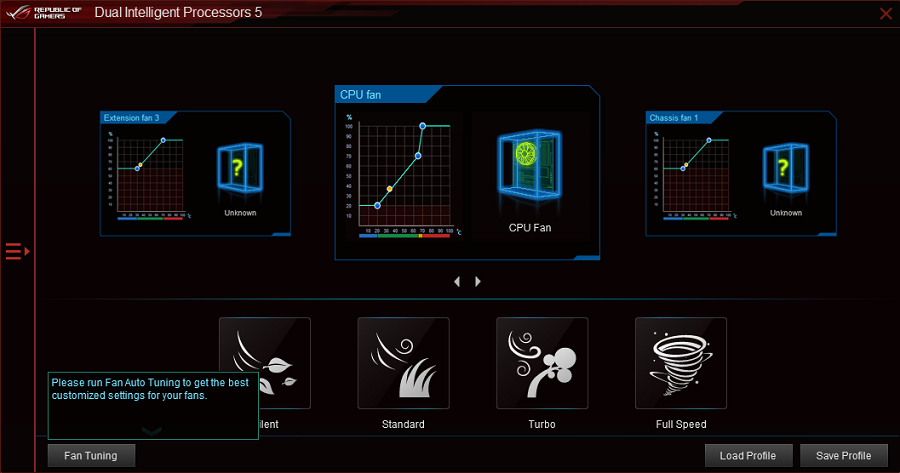Click the CPU Fan computer case icon
This screenshot has width=900, height=473.
tap(529, 165)
